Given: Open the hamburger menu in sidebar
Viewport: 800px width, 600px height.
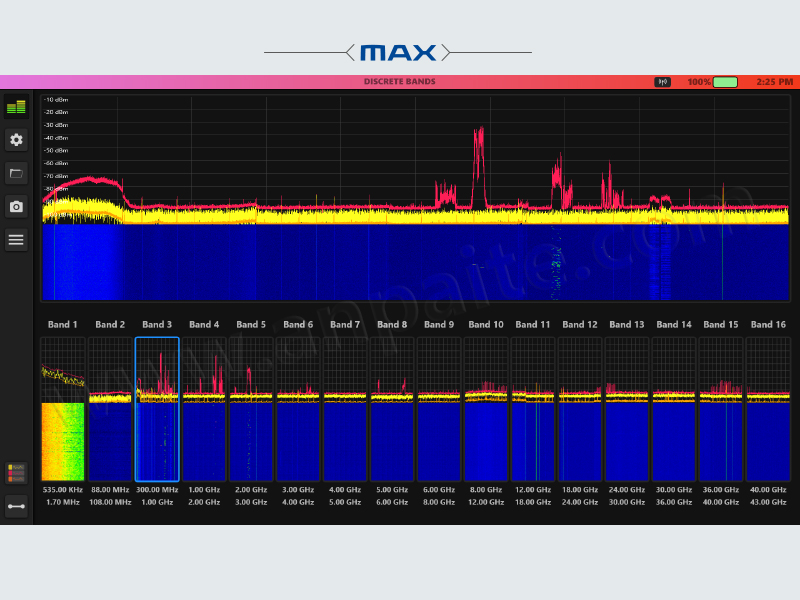Looking at the screenshot, I should coord(16,239).
